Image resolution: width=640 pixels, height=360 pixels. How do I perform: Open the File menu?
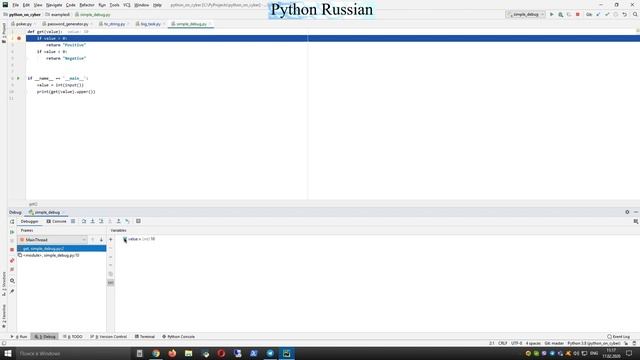pyautogui.click(x=16, y=5)
